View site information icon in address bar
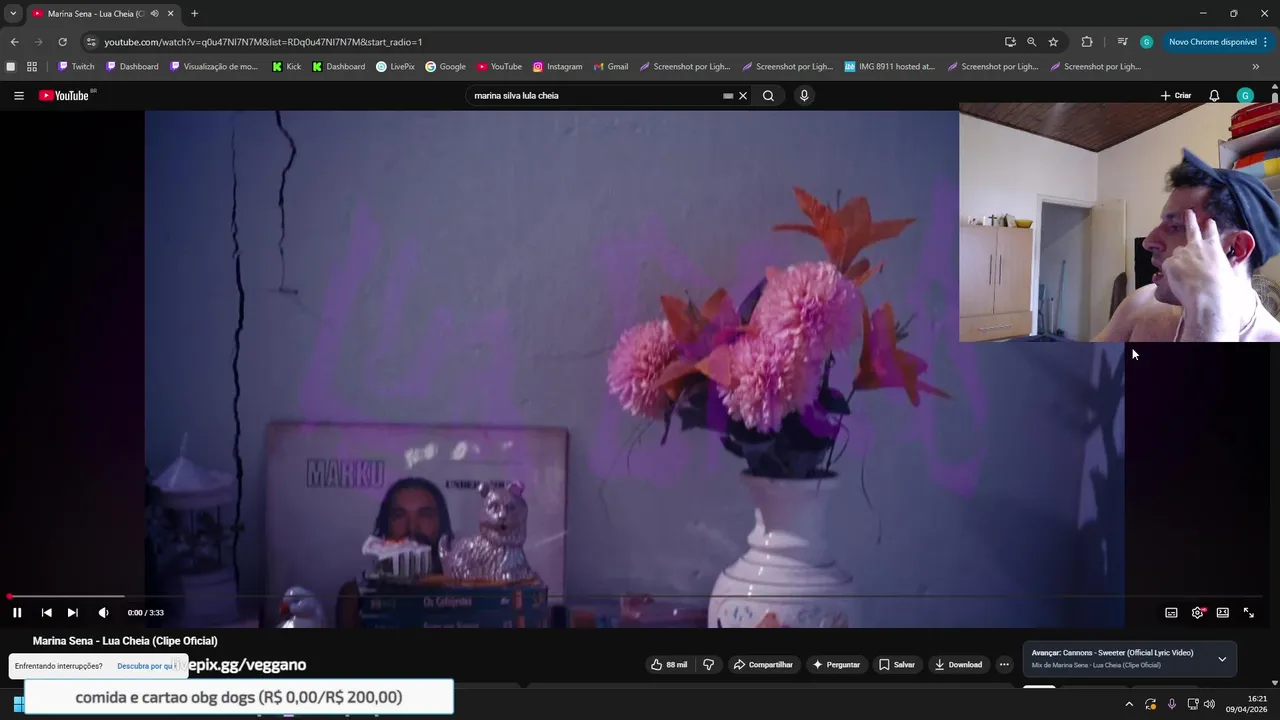 91,42
